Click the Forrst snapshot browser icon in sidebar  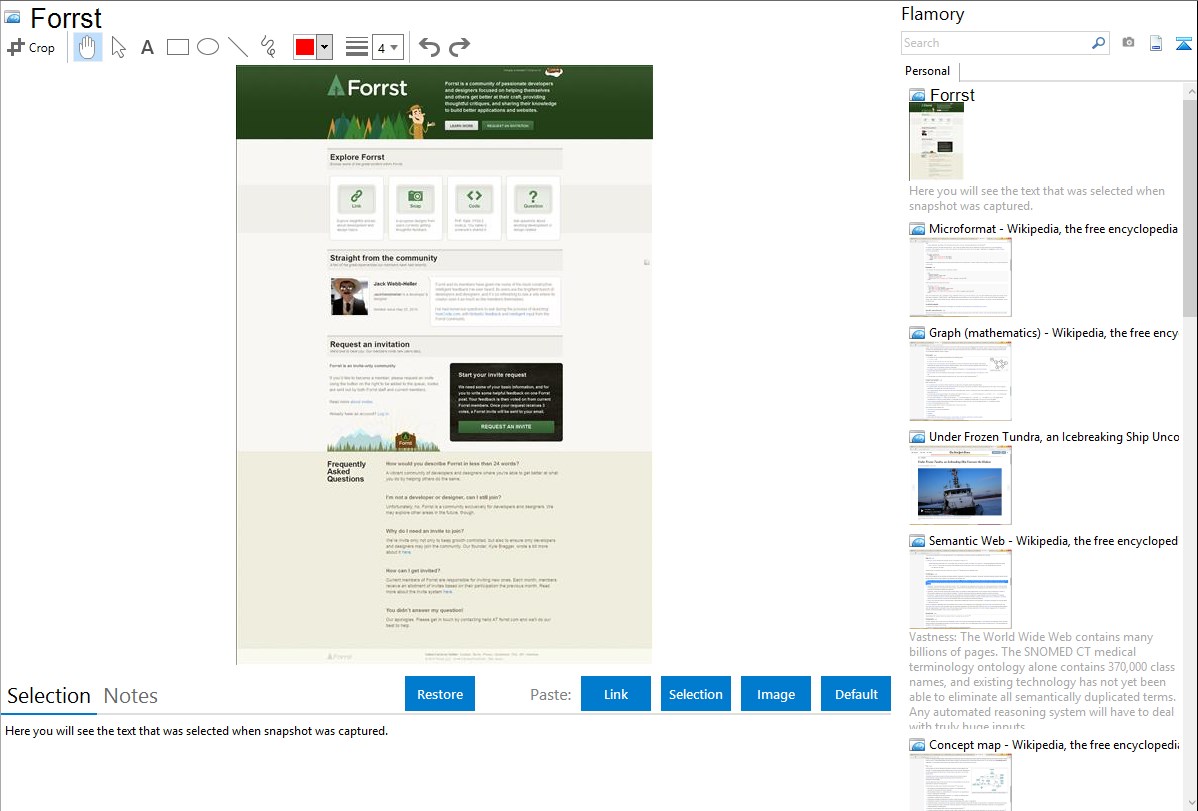tap(917, 96)
